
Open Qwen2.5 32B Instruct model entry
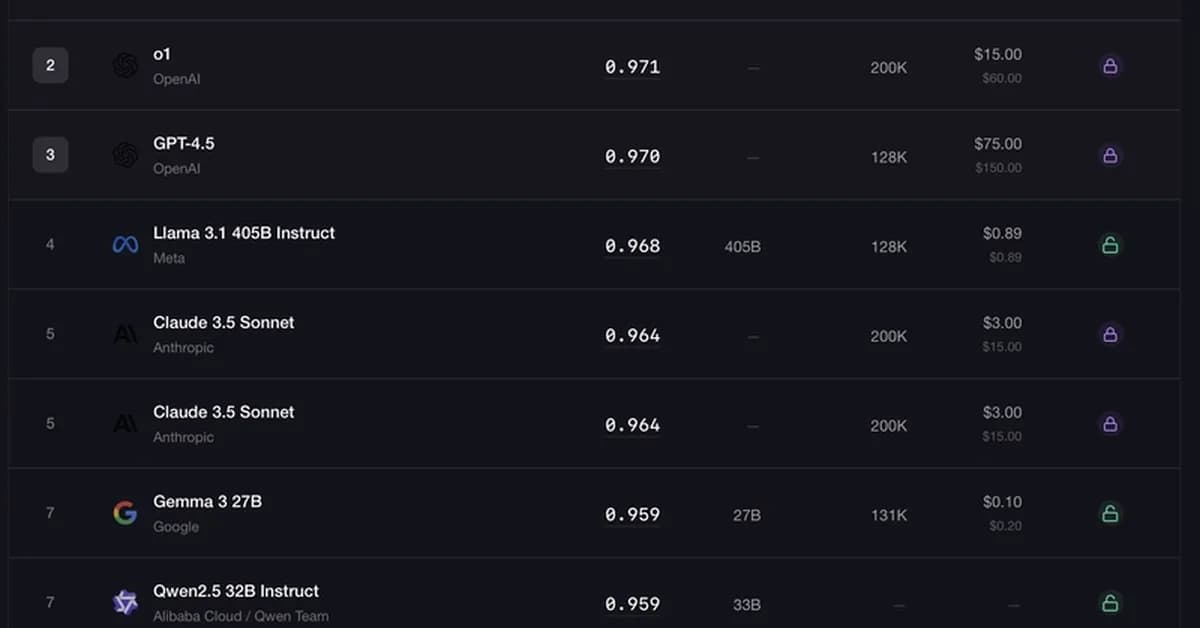coord(236,591)
